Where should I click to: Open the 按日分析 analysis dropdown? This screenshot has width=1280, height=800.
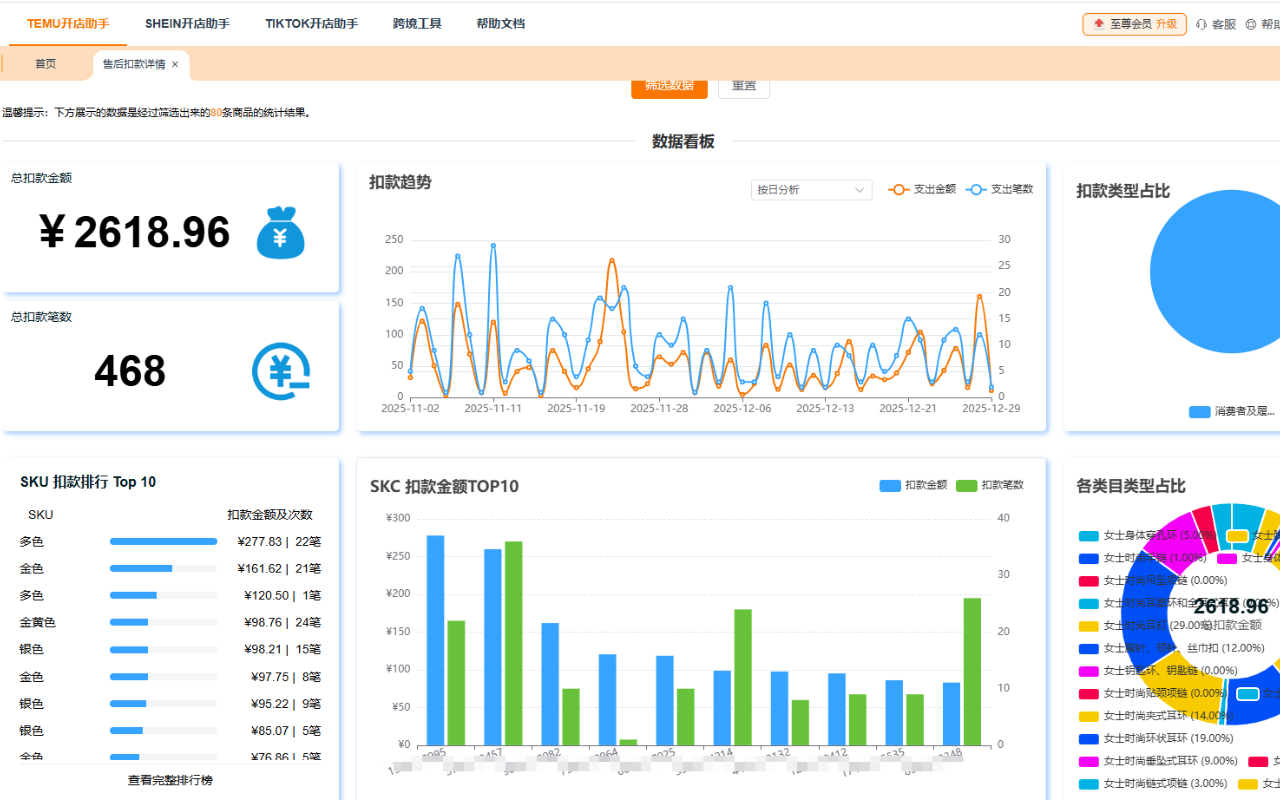(x=810, y=189)
